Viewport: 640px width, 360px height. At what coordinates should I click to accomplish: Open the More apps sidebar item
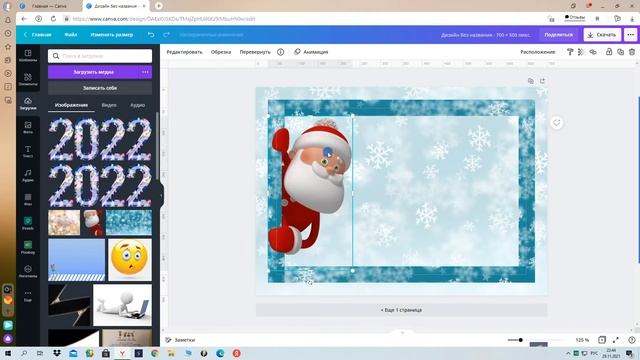(28, 296)
